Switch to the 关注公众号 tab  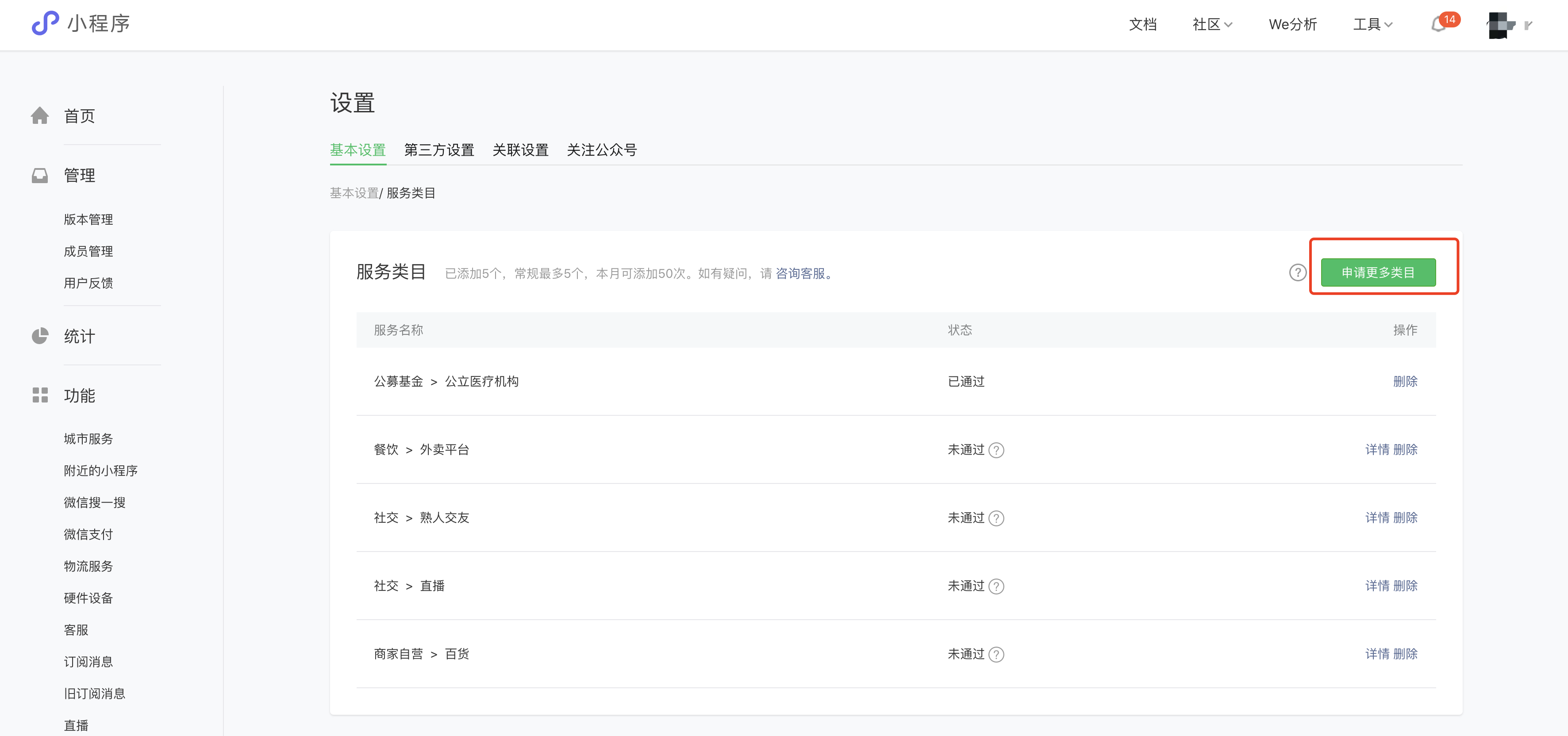click(601, 150)
